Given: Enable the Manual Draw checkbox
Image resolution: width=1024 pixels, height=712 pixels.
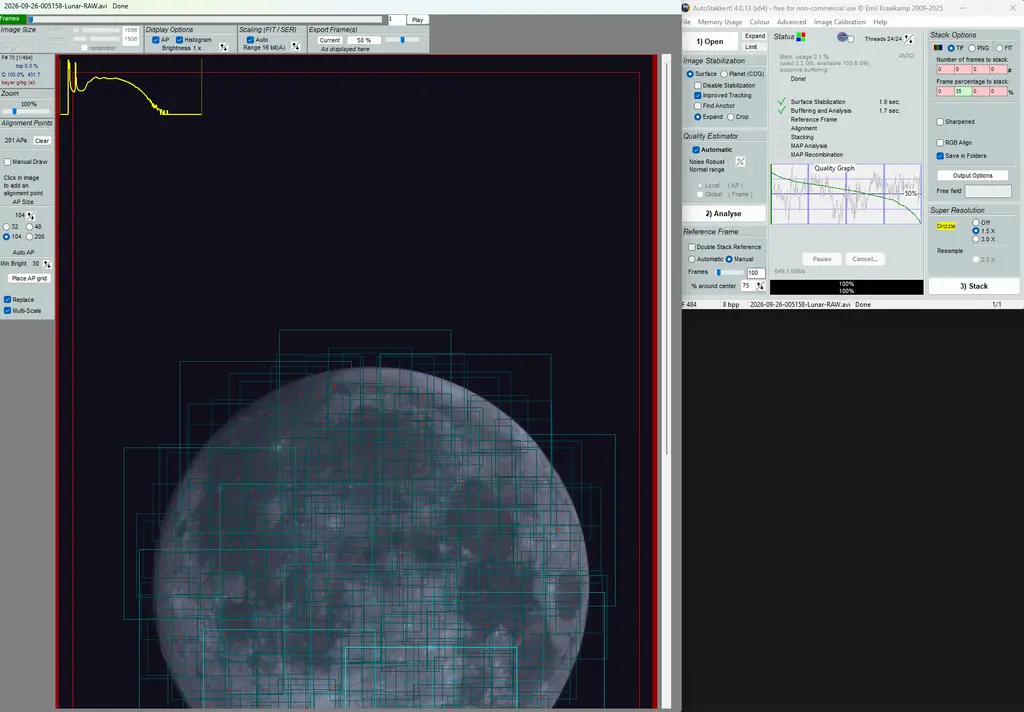Looking at the screenshot, I should pyautogui.click(x=7, y=162).
